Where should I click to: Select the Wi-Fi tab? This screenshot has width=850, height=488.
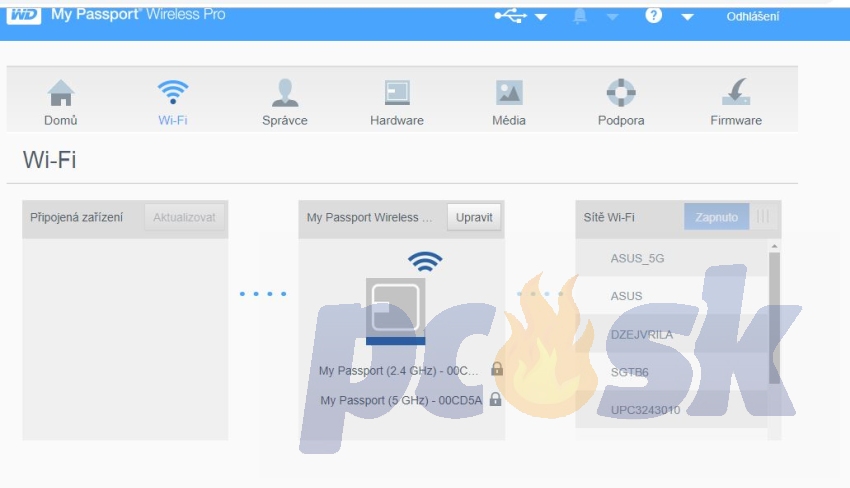tap(173, 102)
